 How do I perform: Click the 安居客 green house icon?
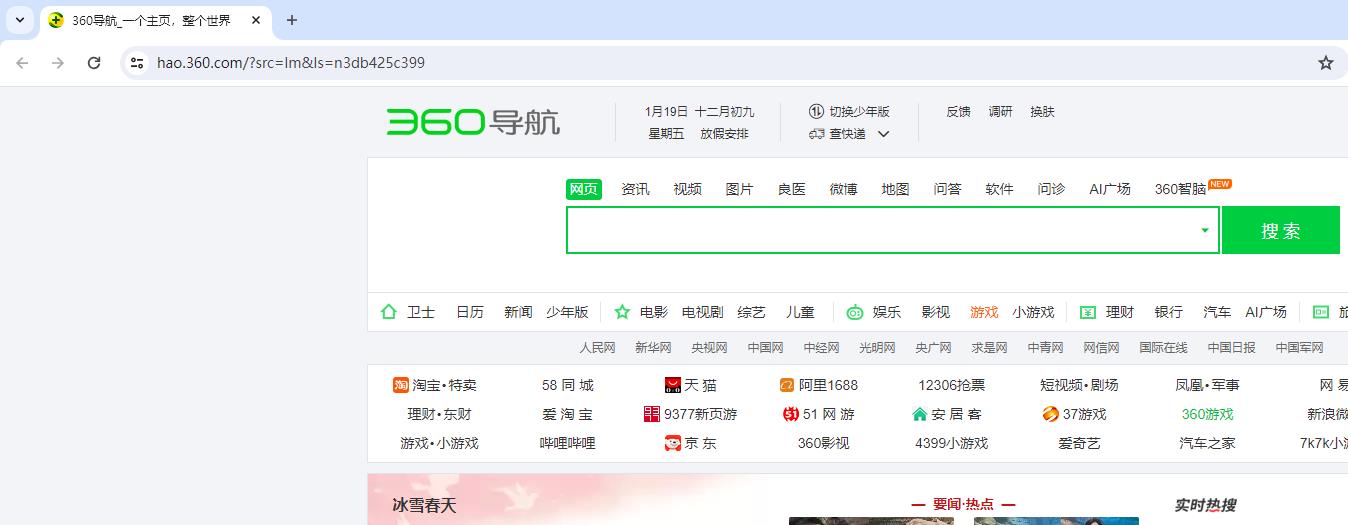(x=920, y=414)
